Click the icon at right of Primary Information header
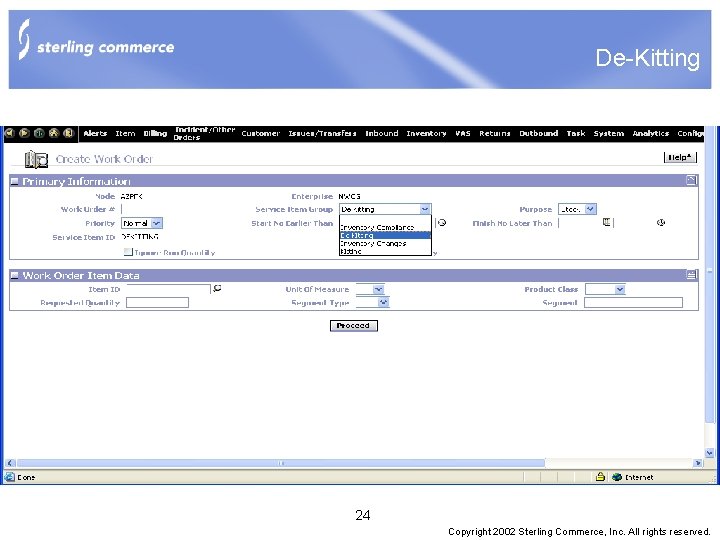The image size is (720, 540). pos(691,180)
